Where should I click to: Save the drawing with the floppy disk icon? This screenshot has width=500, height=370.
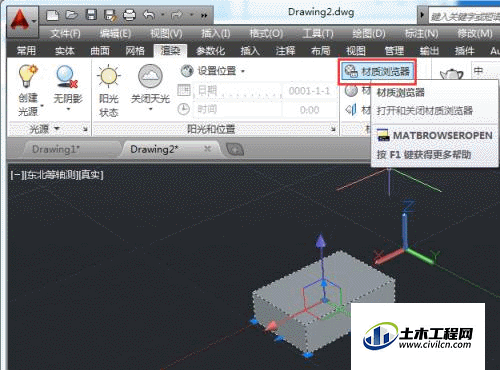pyautogui.click(x=91, y=15)
